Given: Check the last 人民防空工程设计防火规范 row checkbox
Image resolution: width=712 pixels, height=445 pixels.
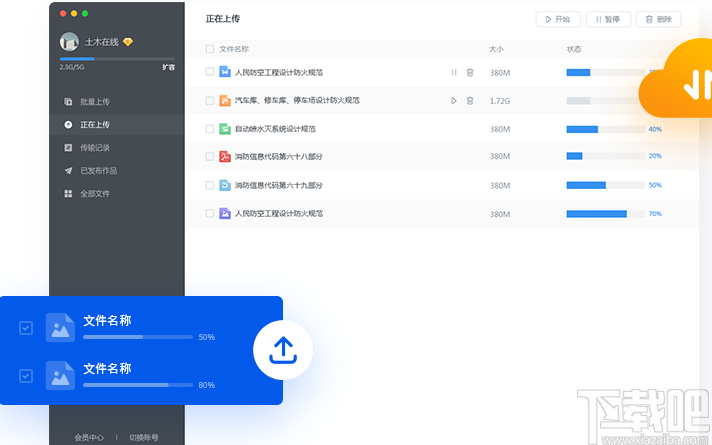Looking at the screenshot, I should (x=210, y=213).
